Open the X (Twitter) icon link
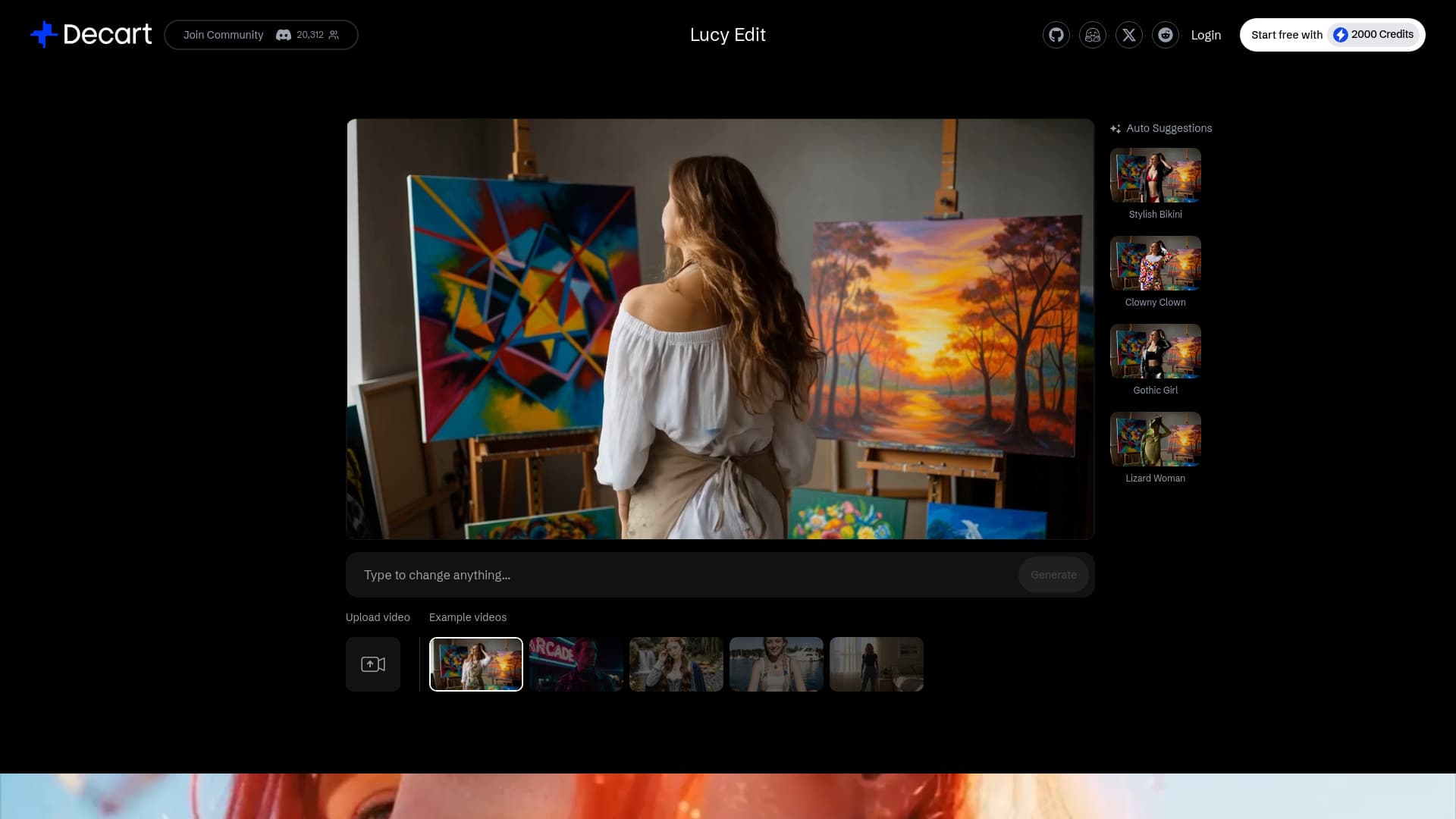Image resolution: width=1456 pixels, height=819 pixels. tap(1128, 35)
